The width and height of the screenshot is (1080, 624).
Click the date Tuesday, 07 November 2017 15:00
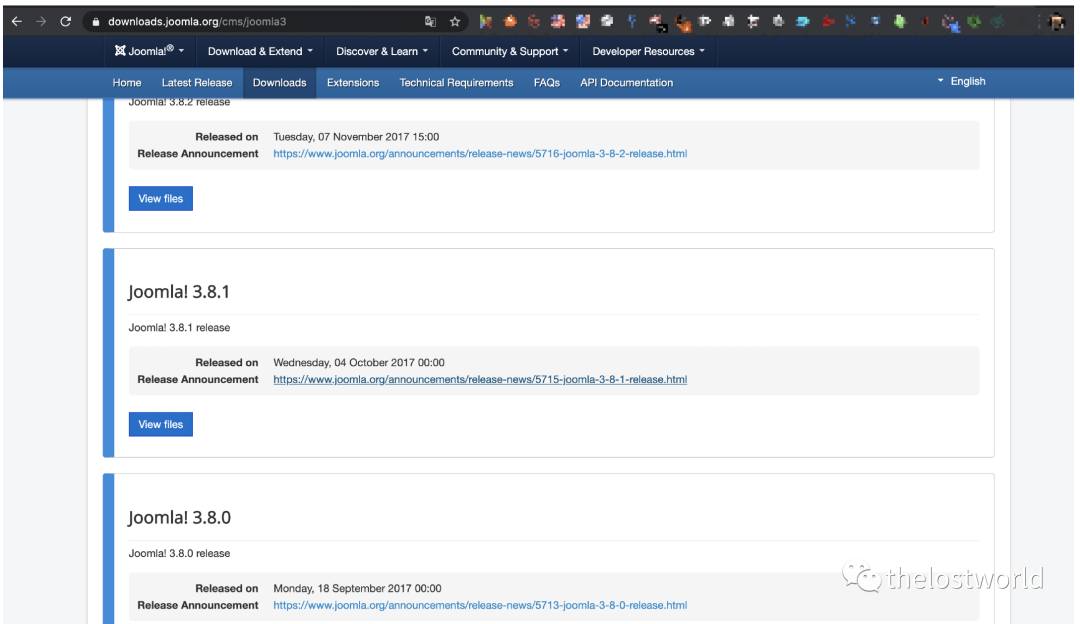(356, 137)
